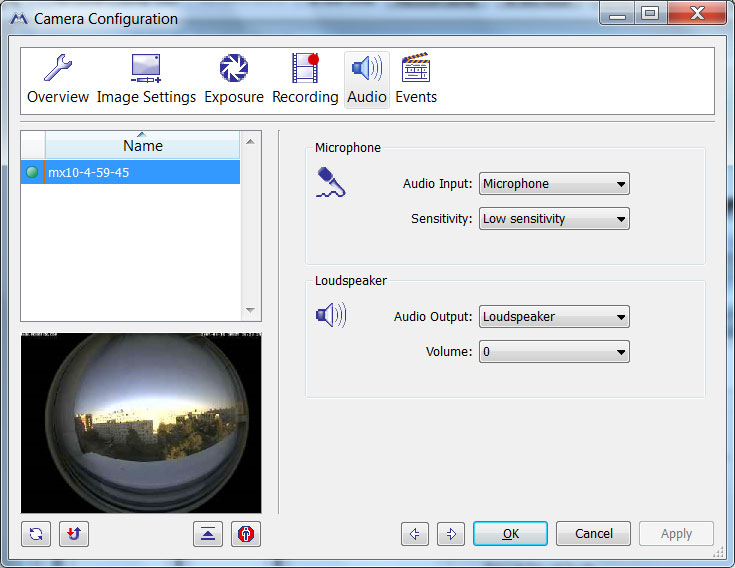Select the Events clapperboard icon
This screenshot has height=568, width=735.
pos(416,68)
